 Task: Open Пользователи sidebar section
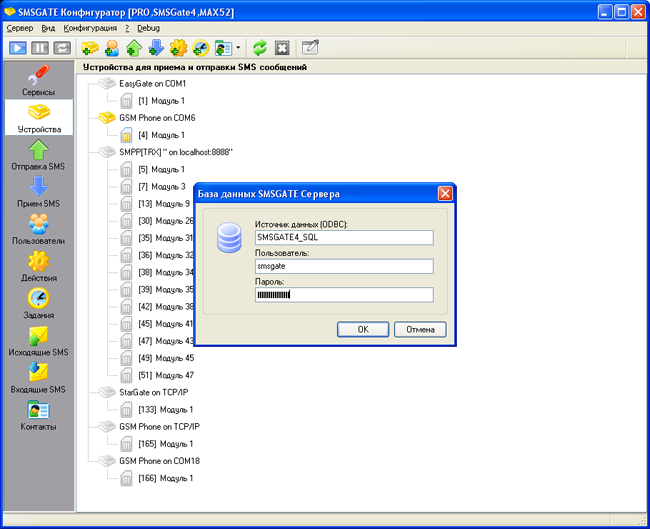point(39,229)
